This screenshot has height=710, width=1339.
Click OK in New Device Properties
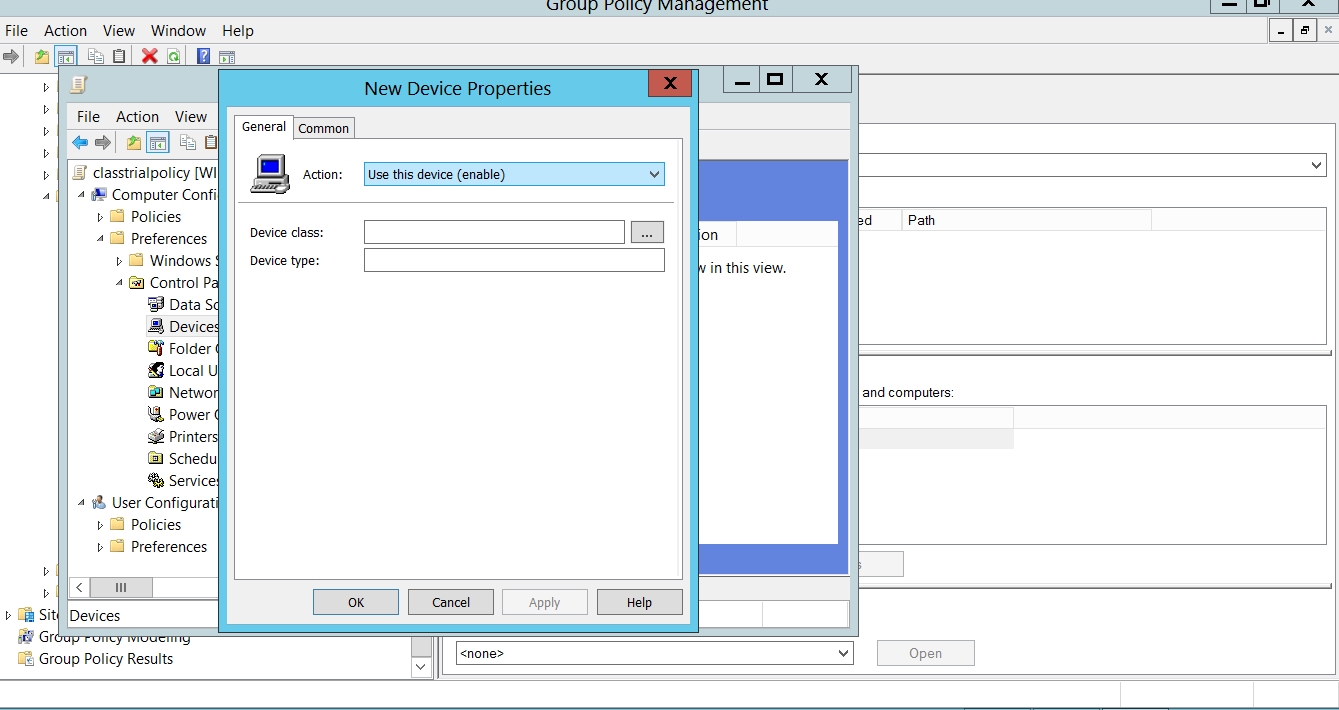click(x=356, y=602)
